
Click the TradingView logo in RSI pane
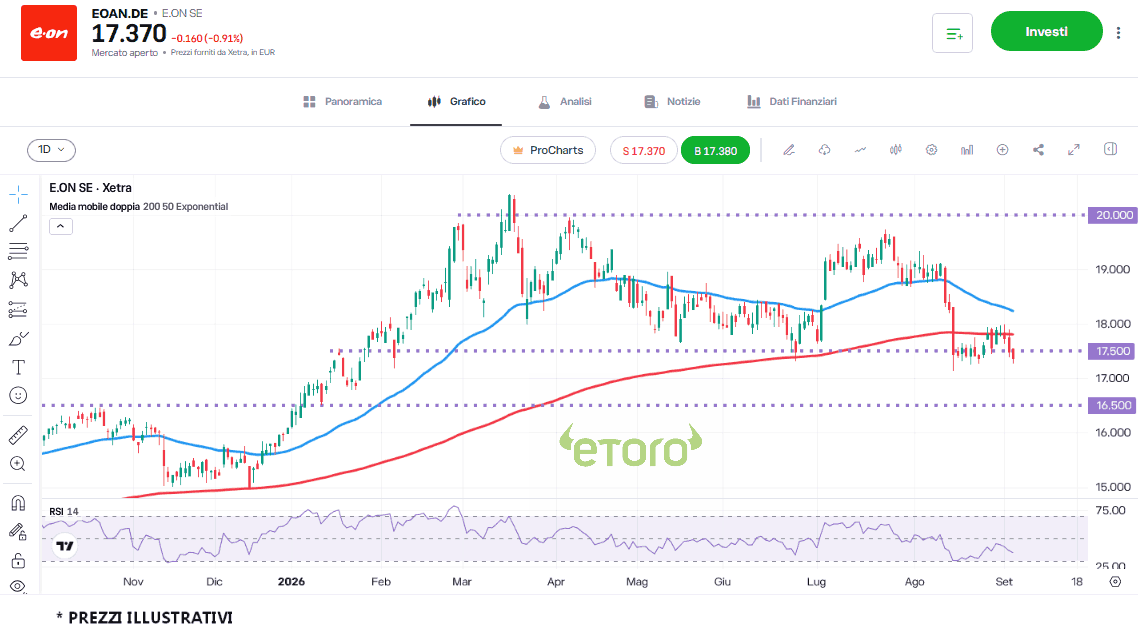[x=65, y=545]
